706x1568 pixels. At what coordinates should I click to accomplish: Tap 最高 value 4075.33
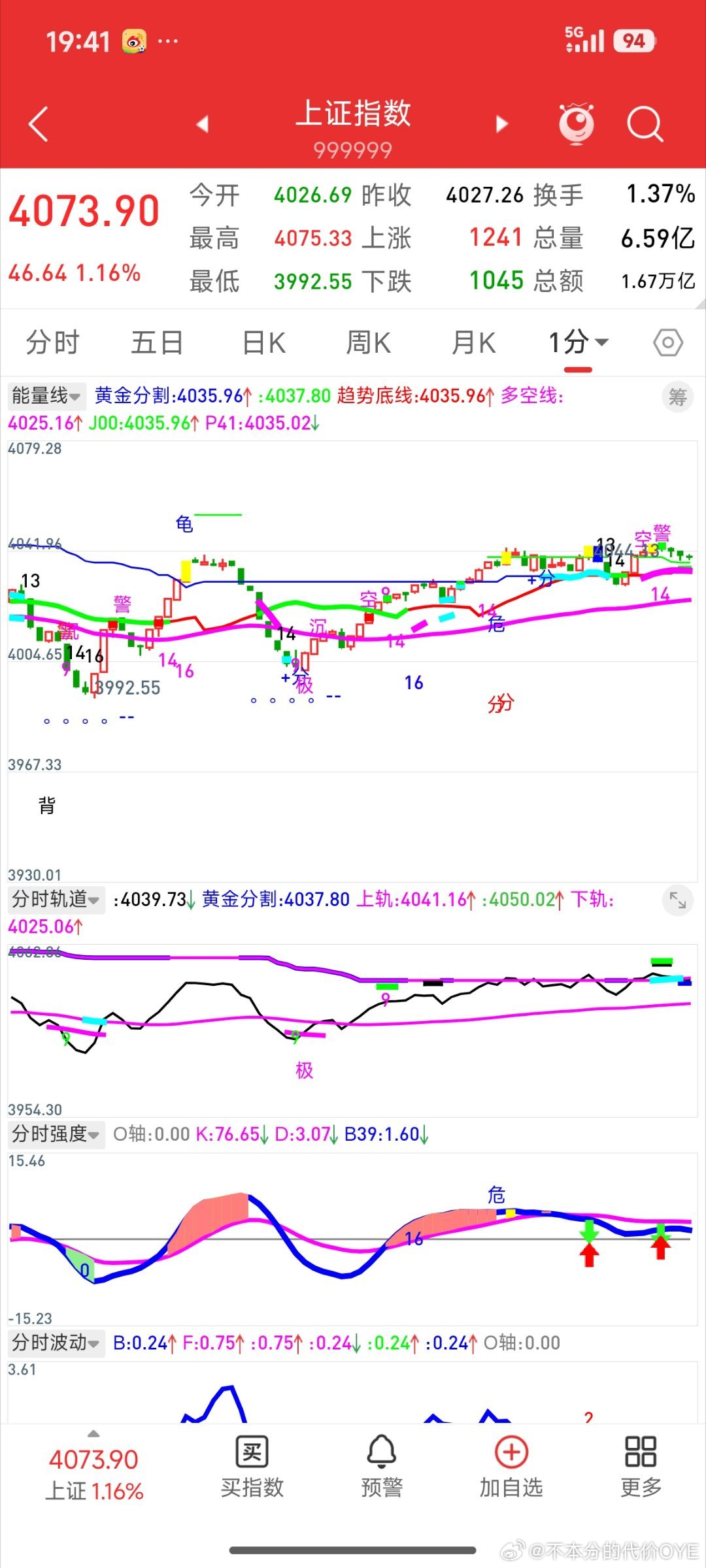(x=312, y=238)
